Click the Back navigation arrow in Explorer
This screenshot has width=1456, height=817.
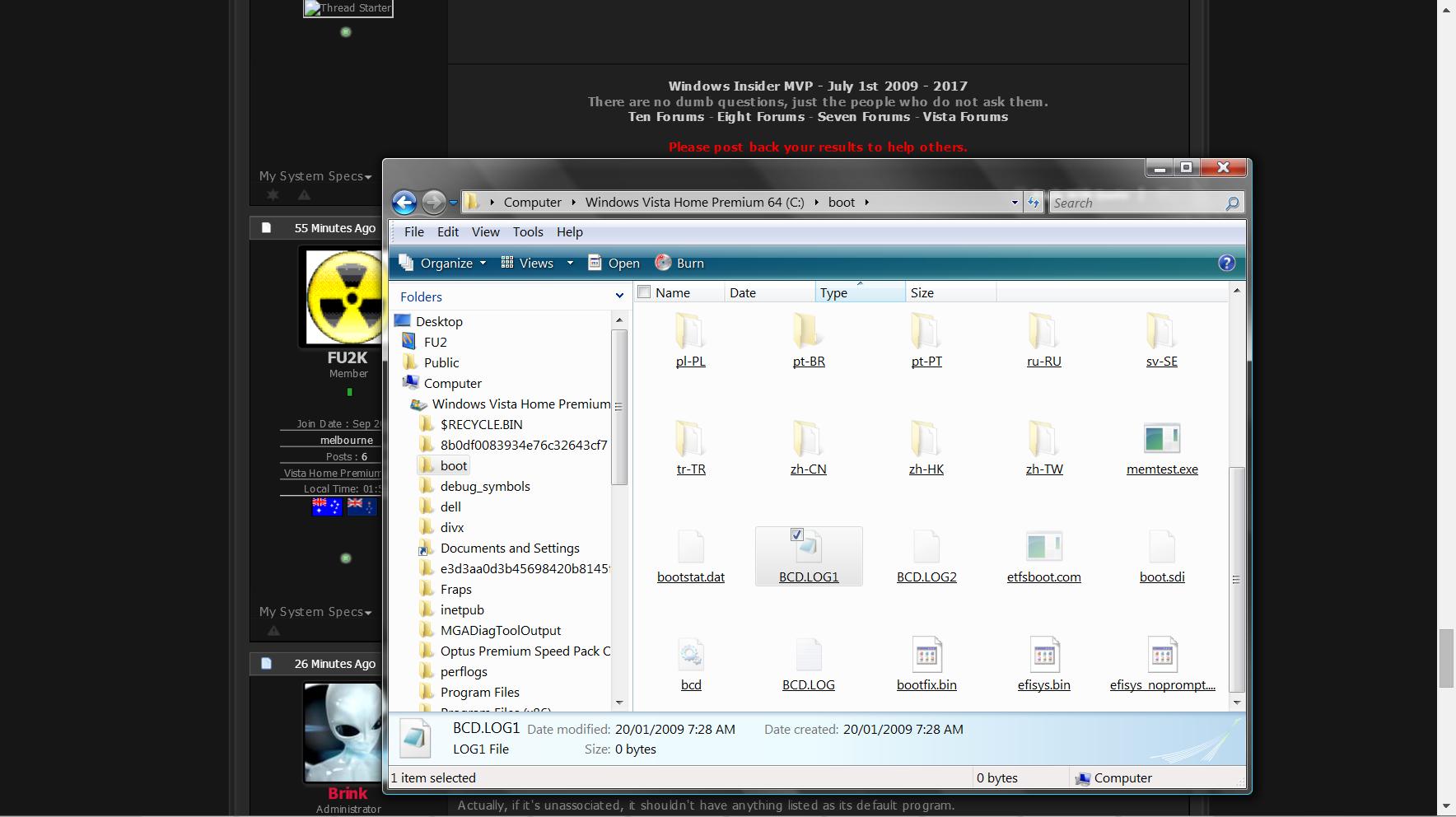click(404, 202)
